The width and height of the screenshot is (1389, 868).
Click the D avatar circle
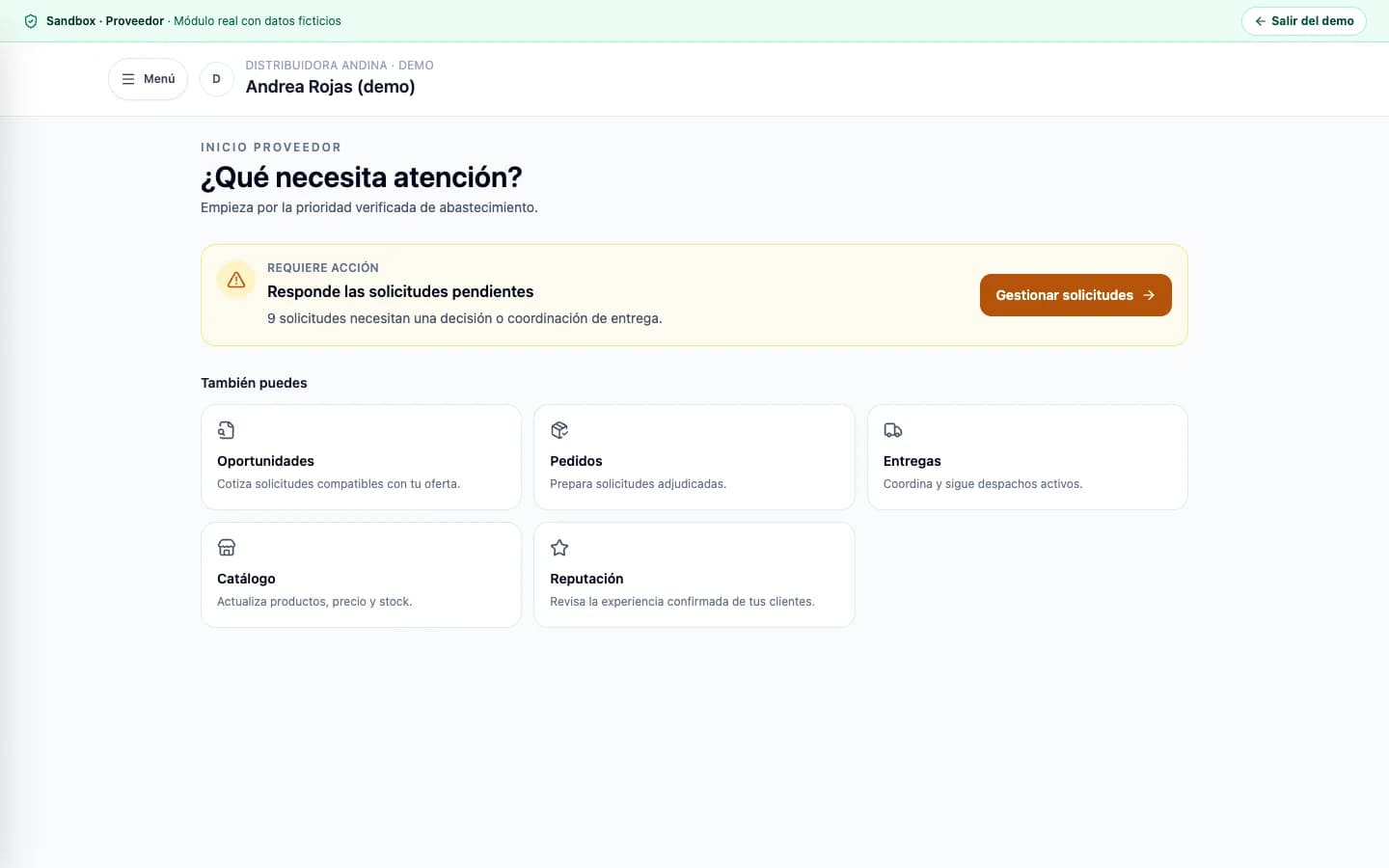[216, 79]
